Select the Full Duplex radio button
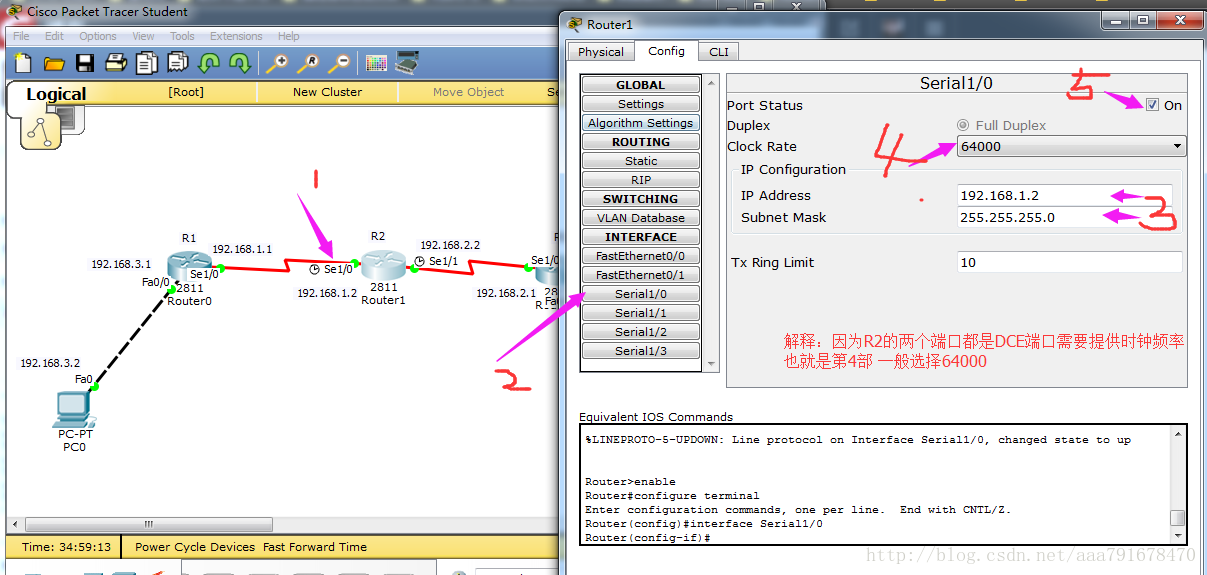The width and height of the screenshot is (1207, 575). coord(963,125)
